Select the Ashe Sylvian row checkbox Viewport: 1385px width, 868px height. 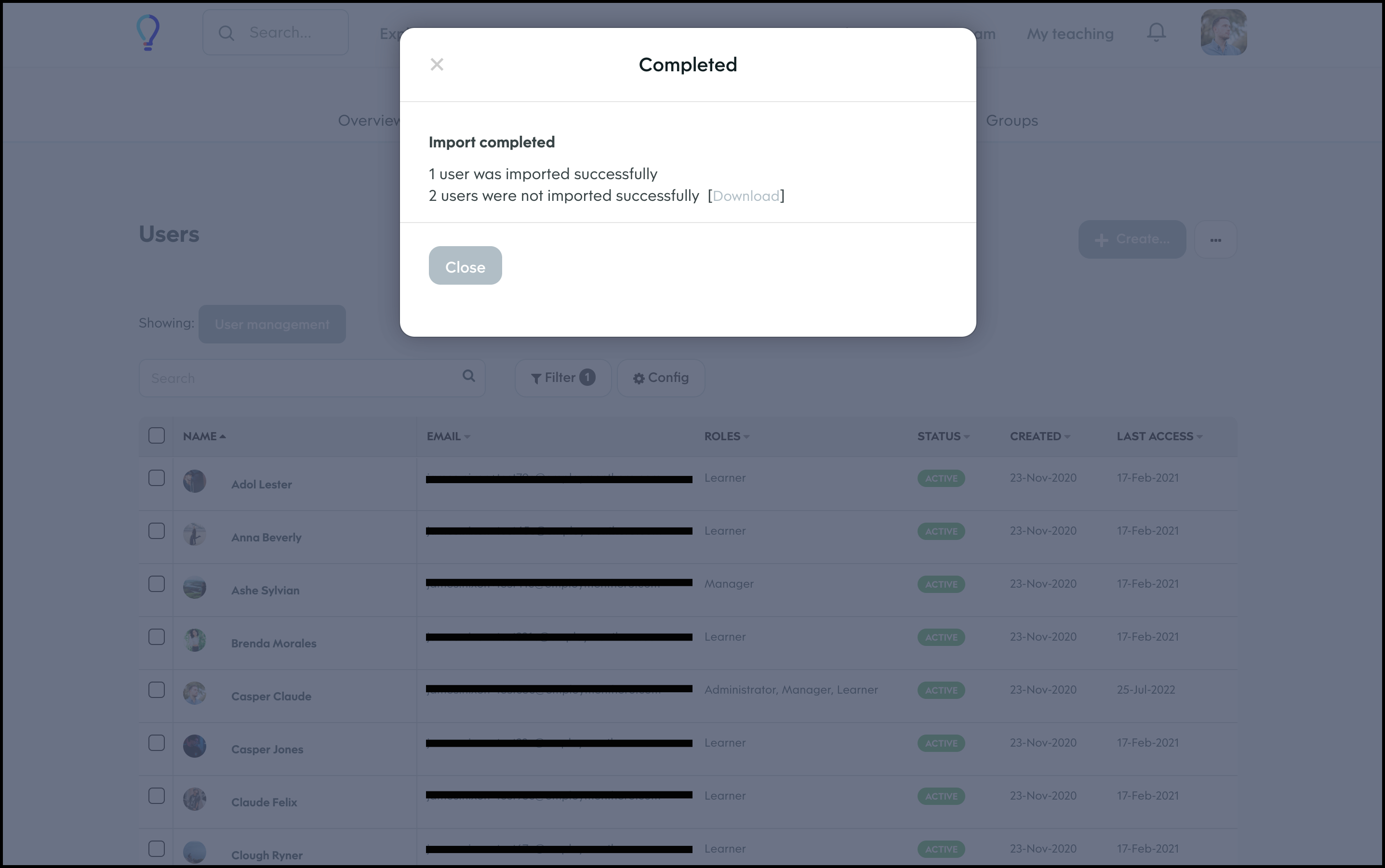(156, 584)
